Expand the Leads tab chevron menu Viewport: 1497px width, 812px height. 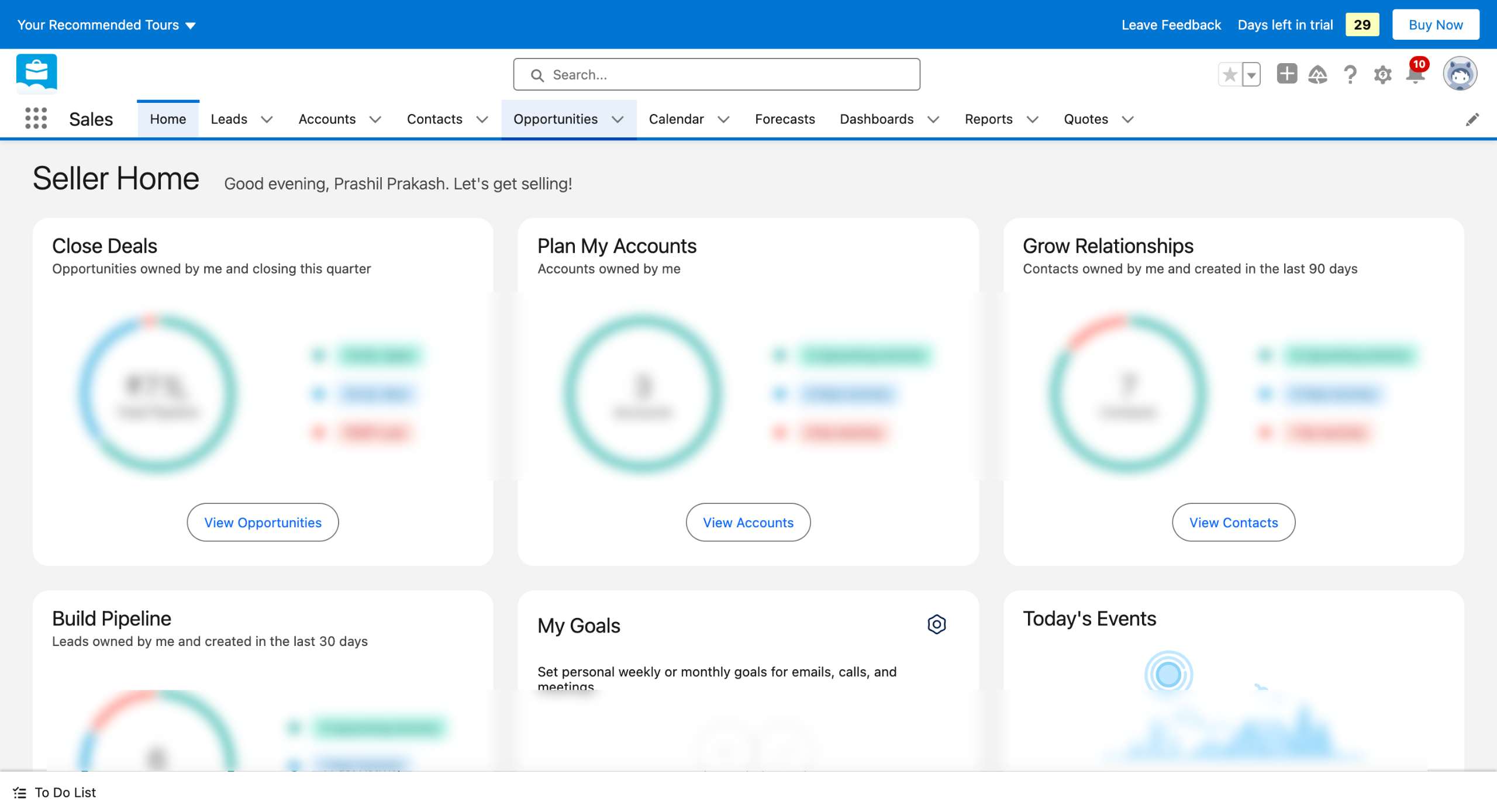tap(267, 119)
